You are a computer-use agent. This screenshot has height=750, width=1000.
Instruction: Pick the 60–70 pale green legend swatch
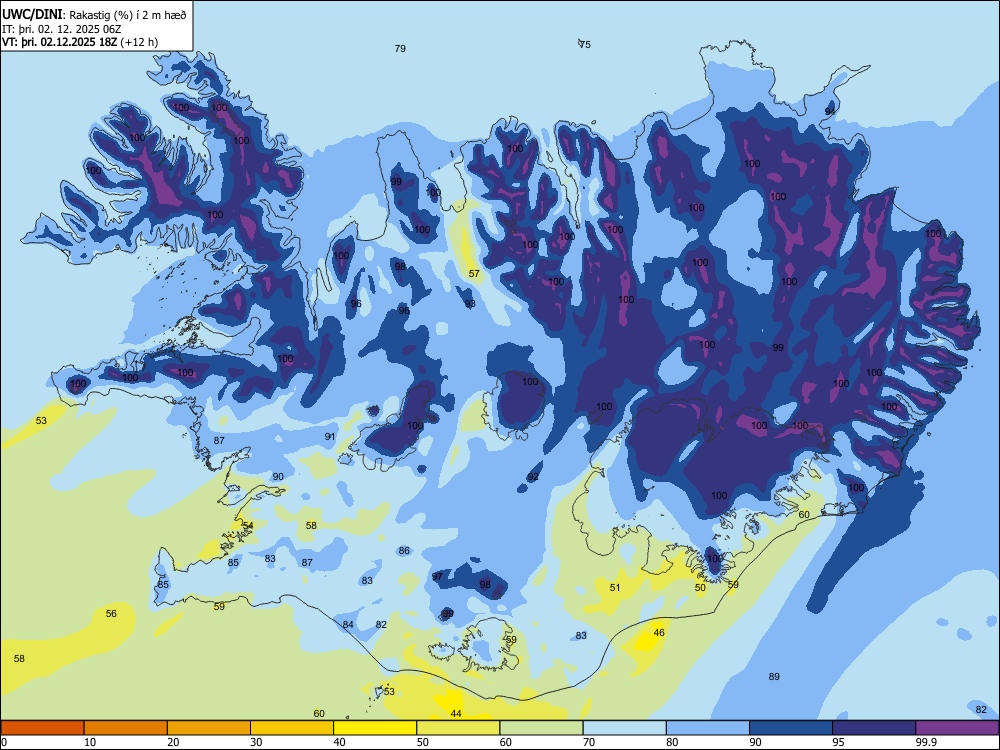click(x=541, y=728)
